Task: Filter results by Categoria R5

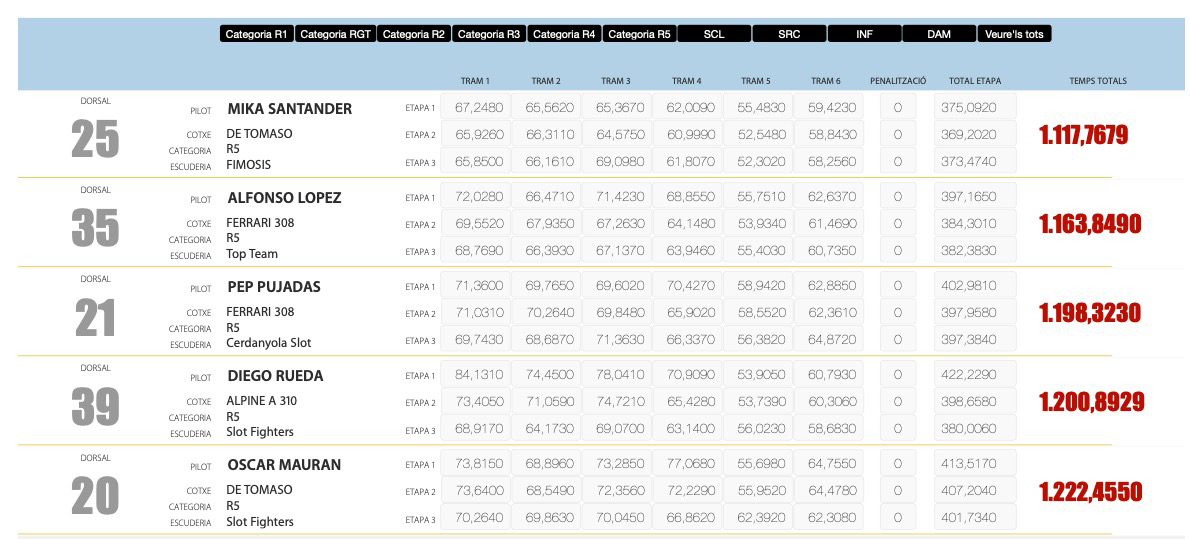Action: coord(639,34)
